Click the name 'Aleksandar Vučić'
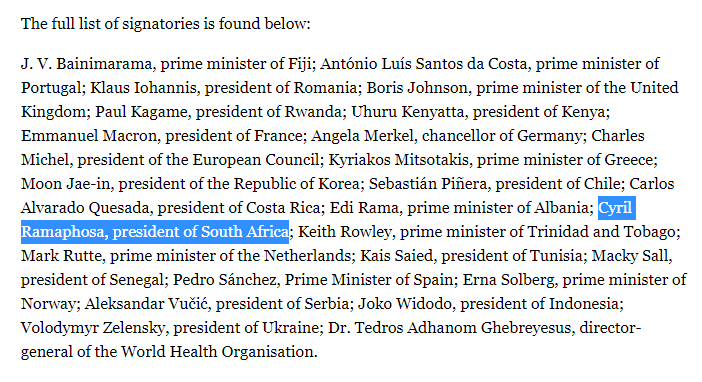Screen dimensions: 702x382 coord(146,304)
